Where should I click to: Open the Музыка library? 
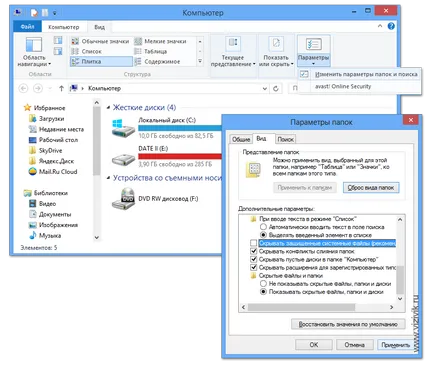45,236
